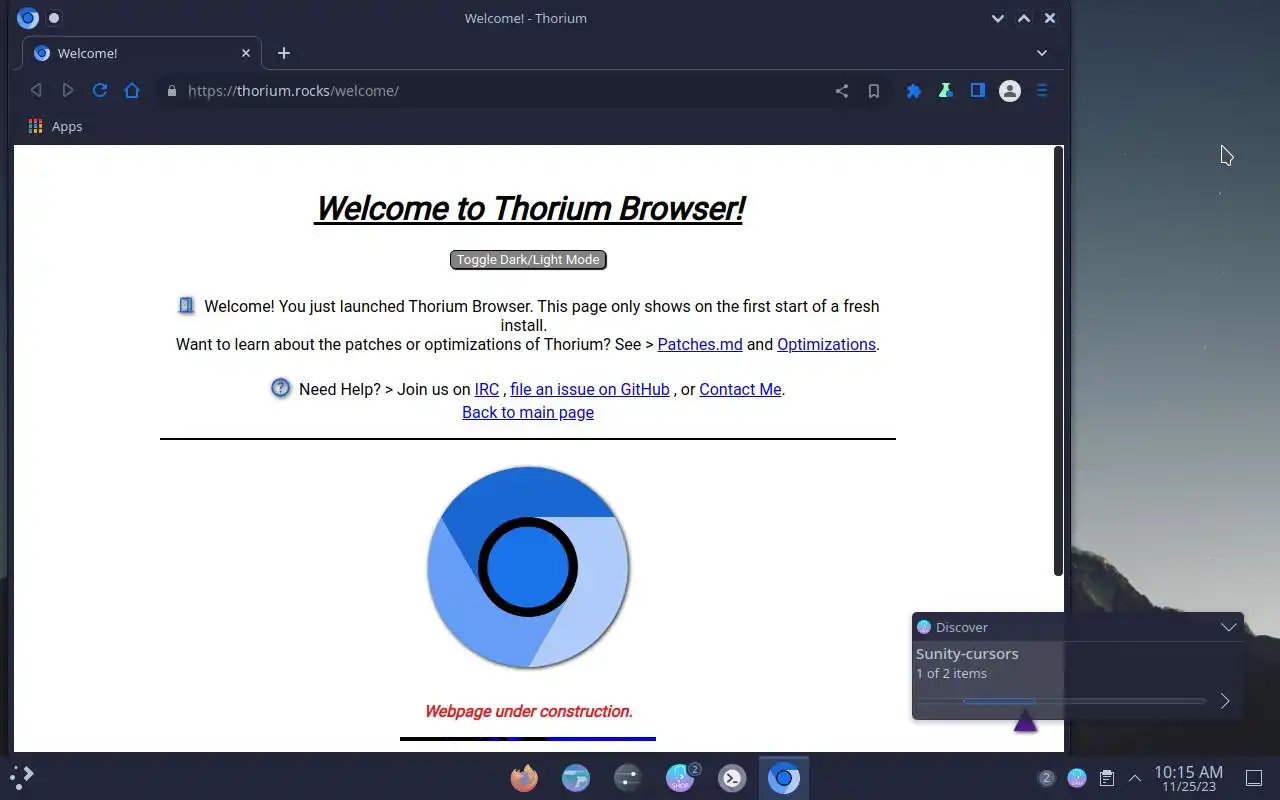Click the page vertical scrollbar
The width and height of the screenshot is (1280, 800).
click(1058, 360)
